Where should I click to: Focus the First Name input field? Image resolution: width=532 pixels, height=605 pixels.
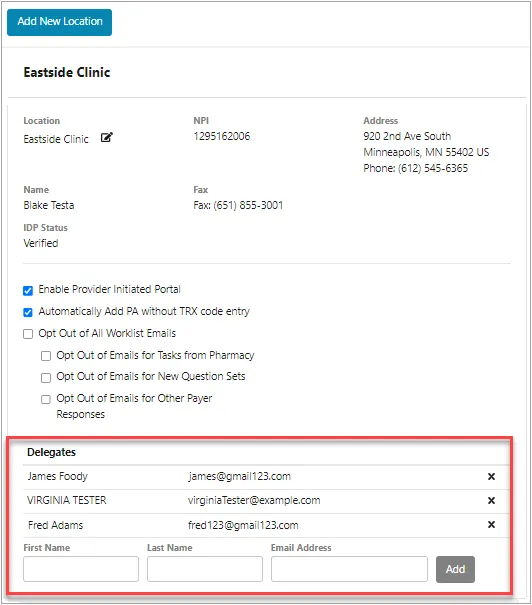pos(81,569)
